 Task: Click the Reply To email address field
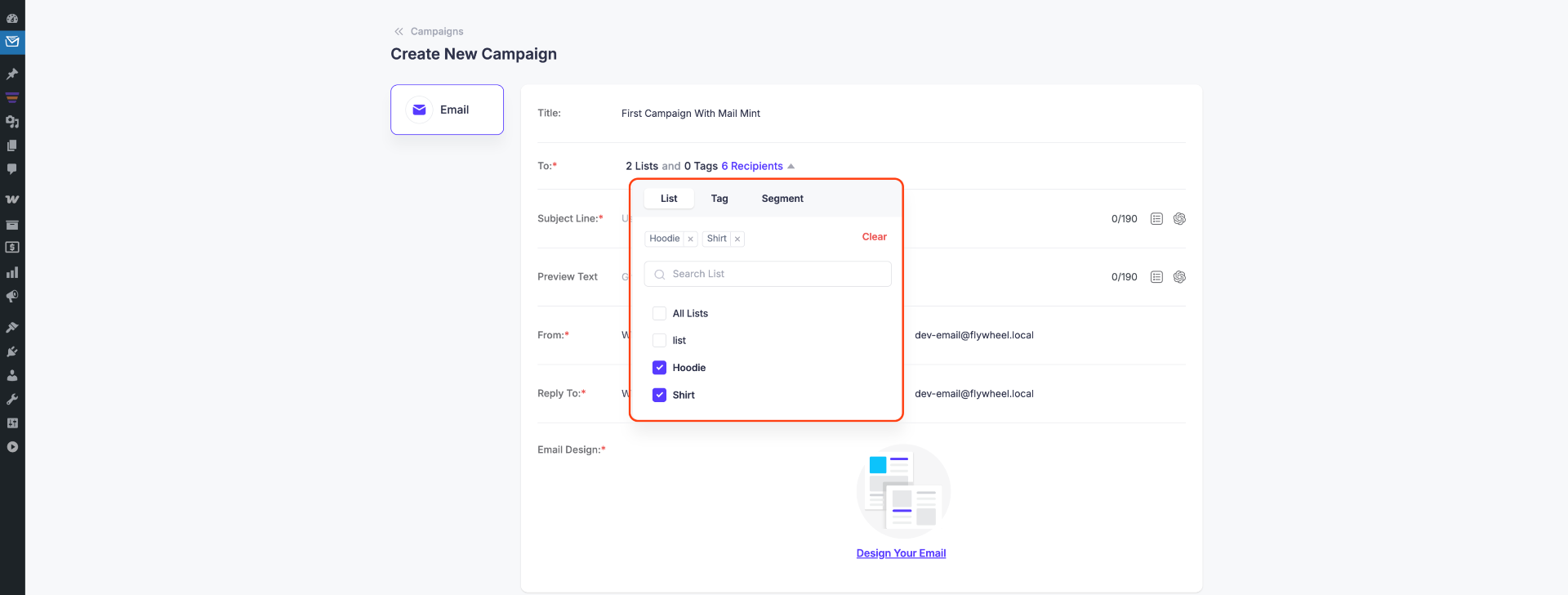tap(974, 394)
